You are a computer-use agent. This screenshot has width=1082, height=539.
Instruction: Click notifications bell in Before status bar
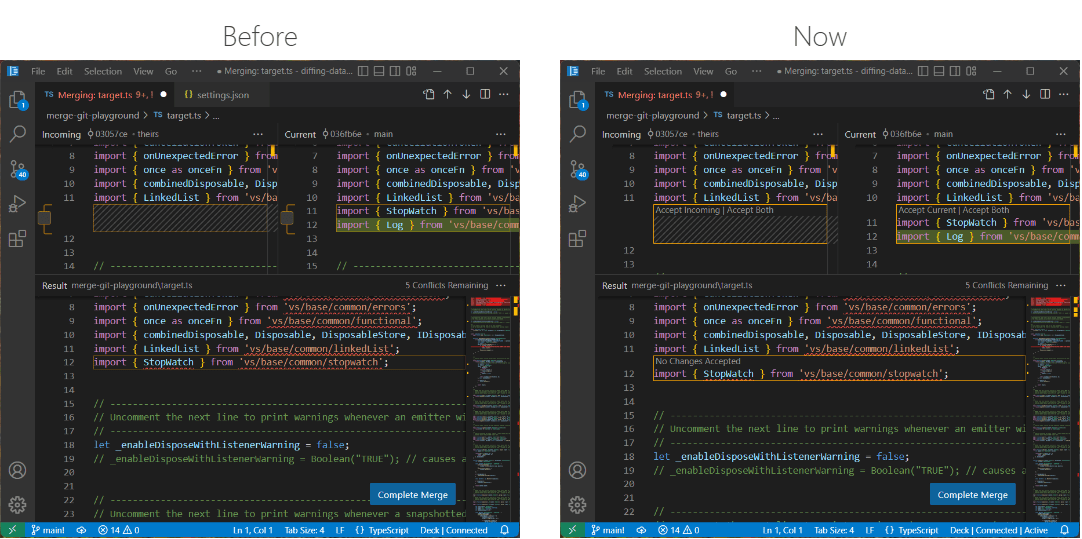tap(504, 530)
